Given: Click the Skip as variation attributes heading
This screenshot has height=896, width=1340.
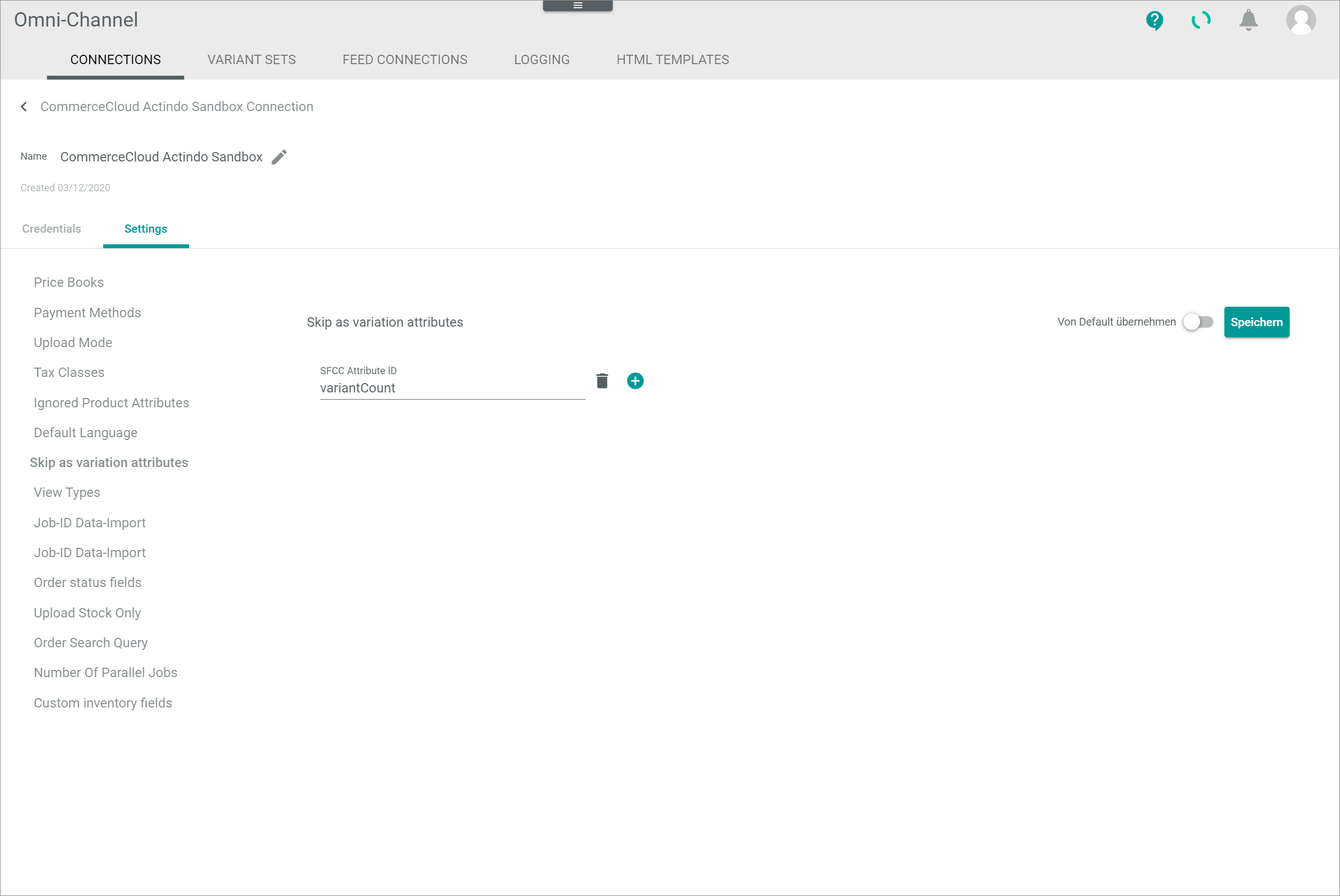Looking at the screenshot, I should coord(385,322).
